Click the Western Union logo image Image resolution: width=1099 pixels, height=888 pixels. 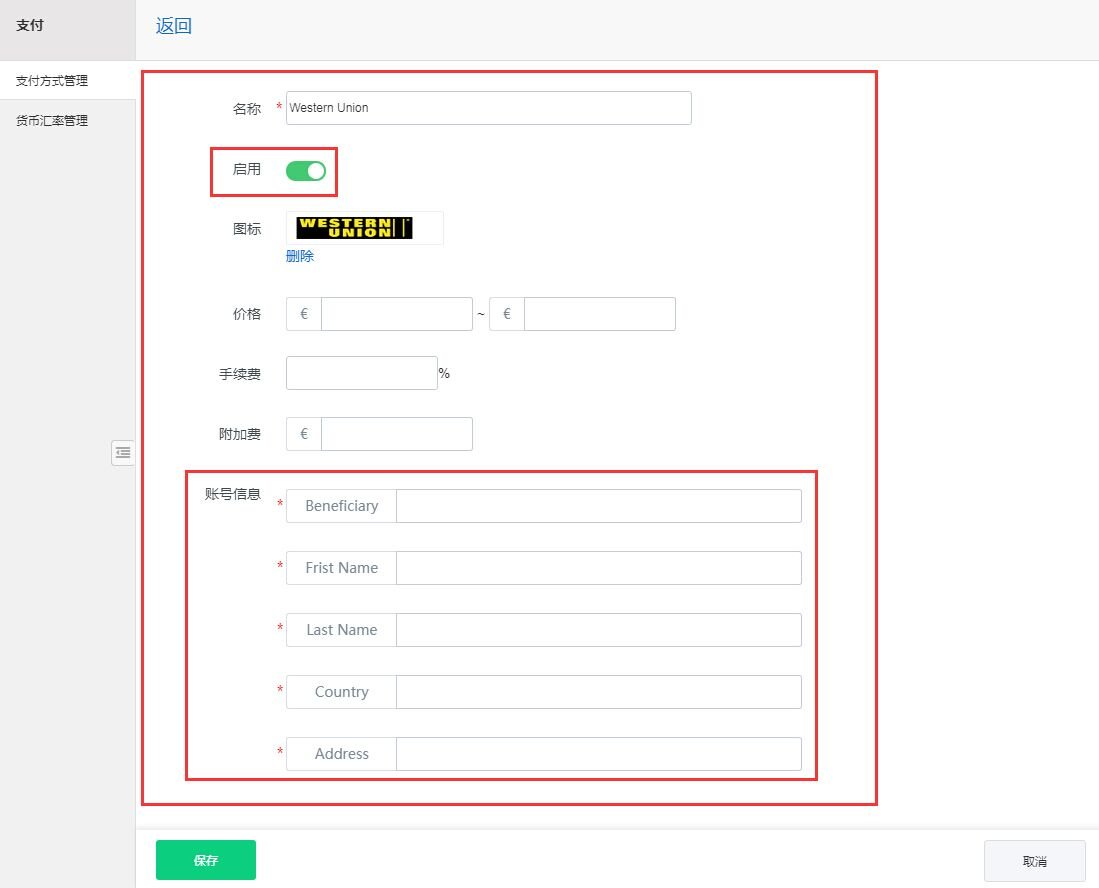click(355, 228)
